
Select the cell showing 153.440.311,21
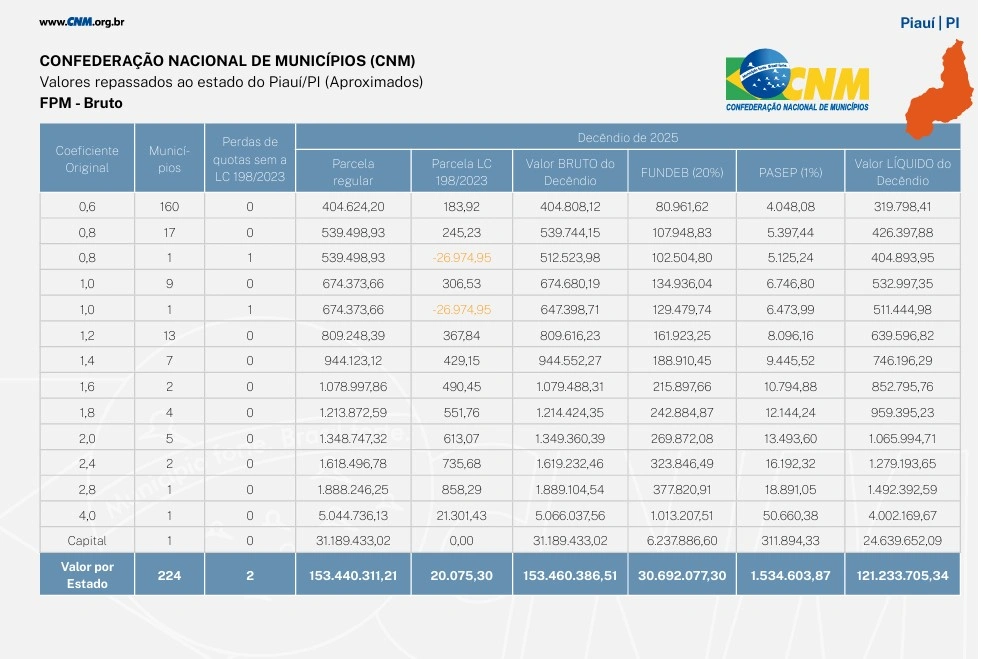[353, 574]
